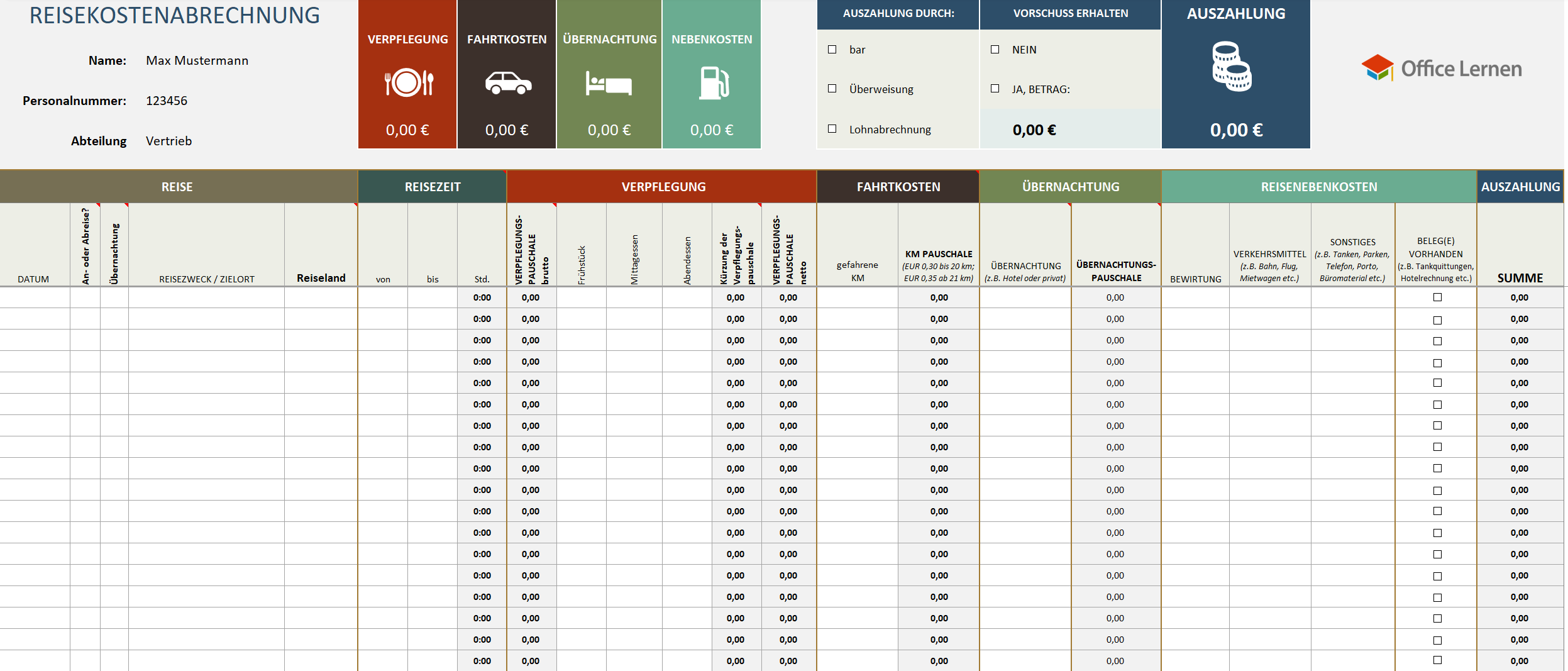Toggle the 'JA, BETRAG:' checkbox
This screenshot has width=1568, height=671.
995,89
